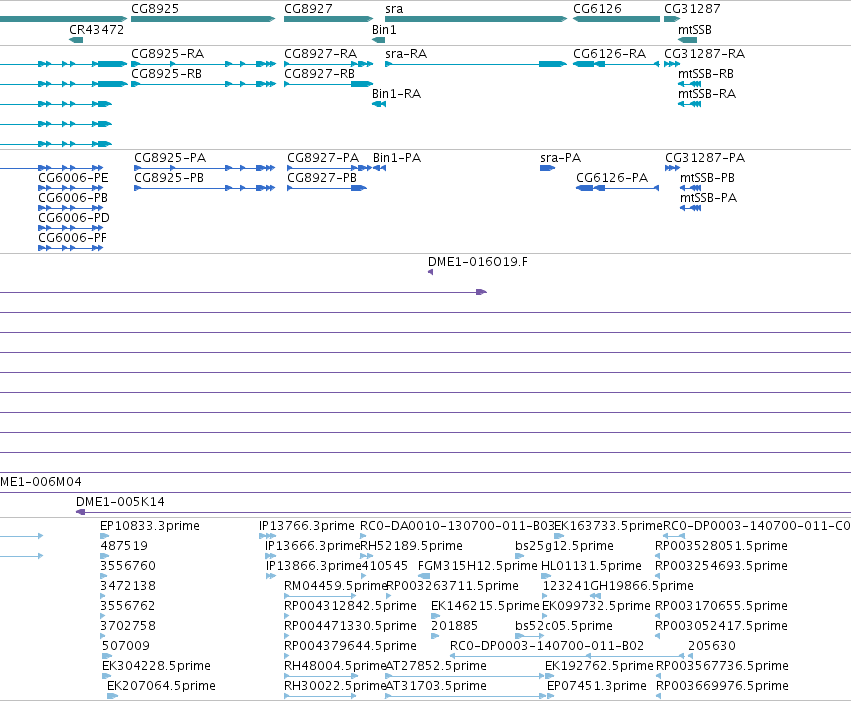Select the CG6126 gene bar

click(617, 19)
